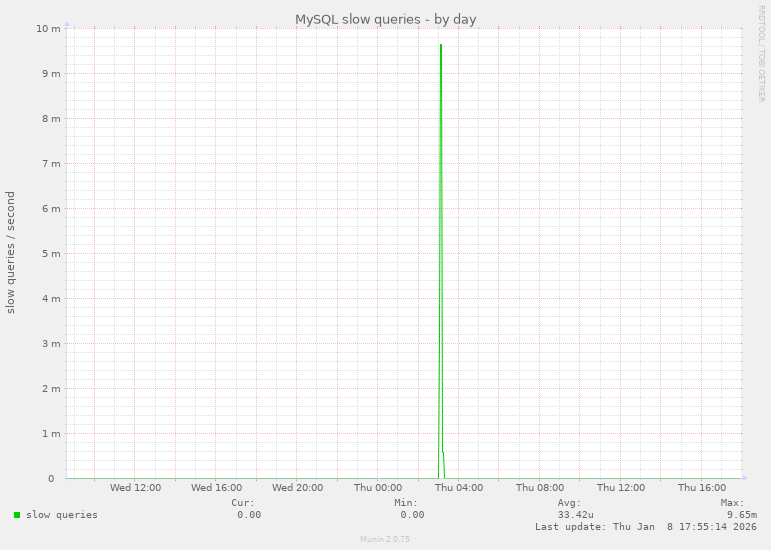Click the '3 m' y-axis label
The height and width of the screenshot is (550, 771).
pos(51,344)
